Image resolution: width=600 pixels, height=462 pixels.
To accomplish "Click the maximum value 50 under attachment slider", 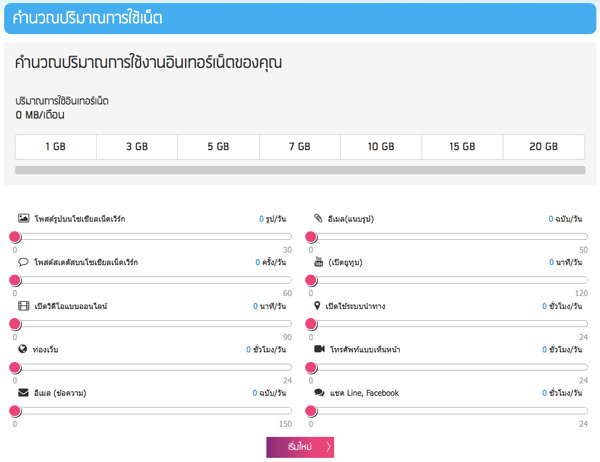I will click(x=584, y=250).
